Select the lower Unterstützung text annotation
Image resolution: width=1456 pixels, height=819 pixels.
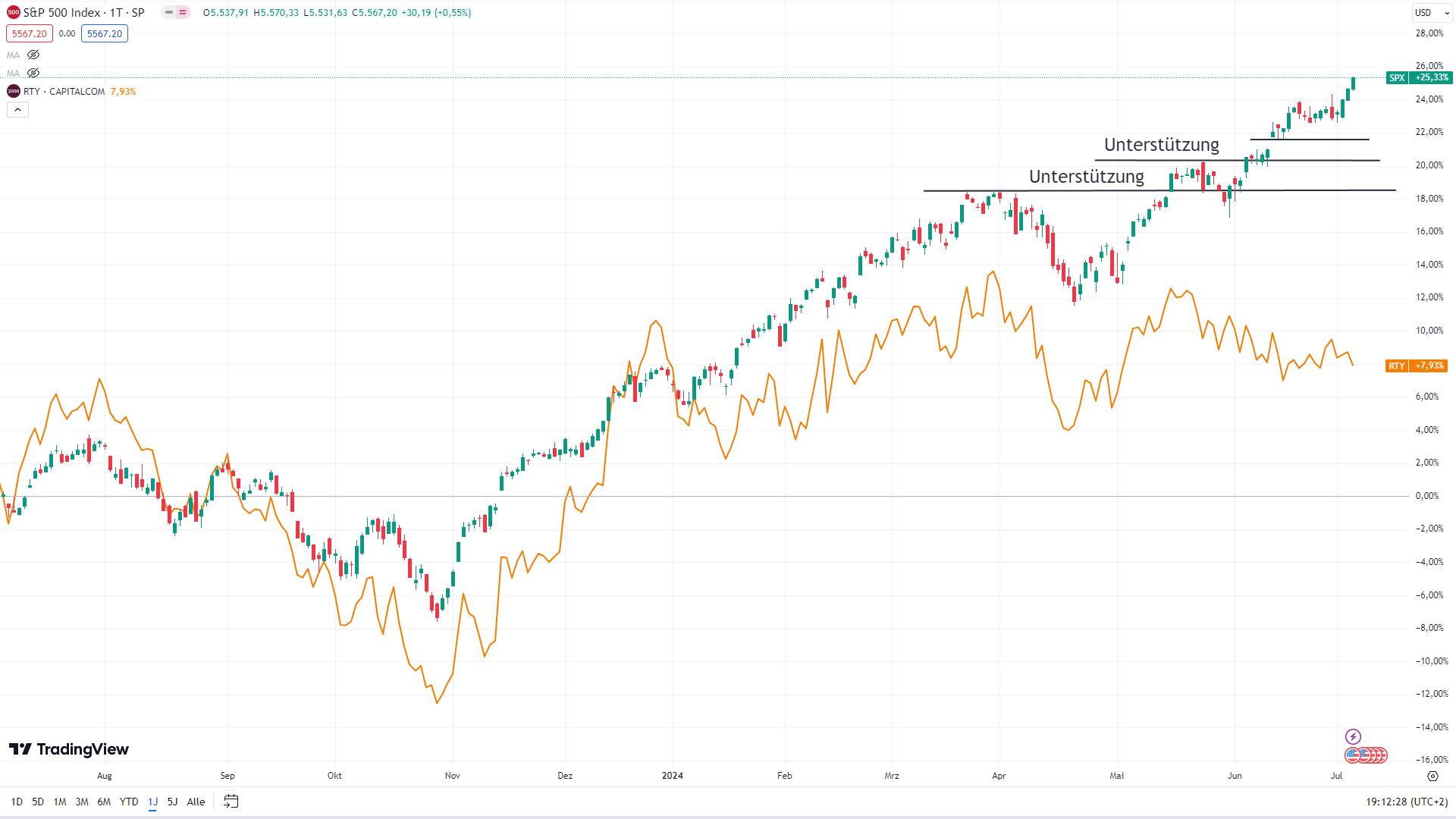pos(1086,177)
